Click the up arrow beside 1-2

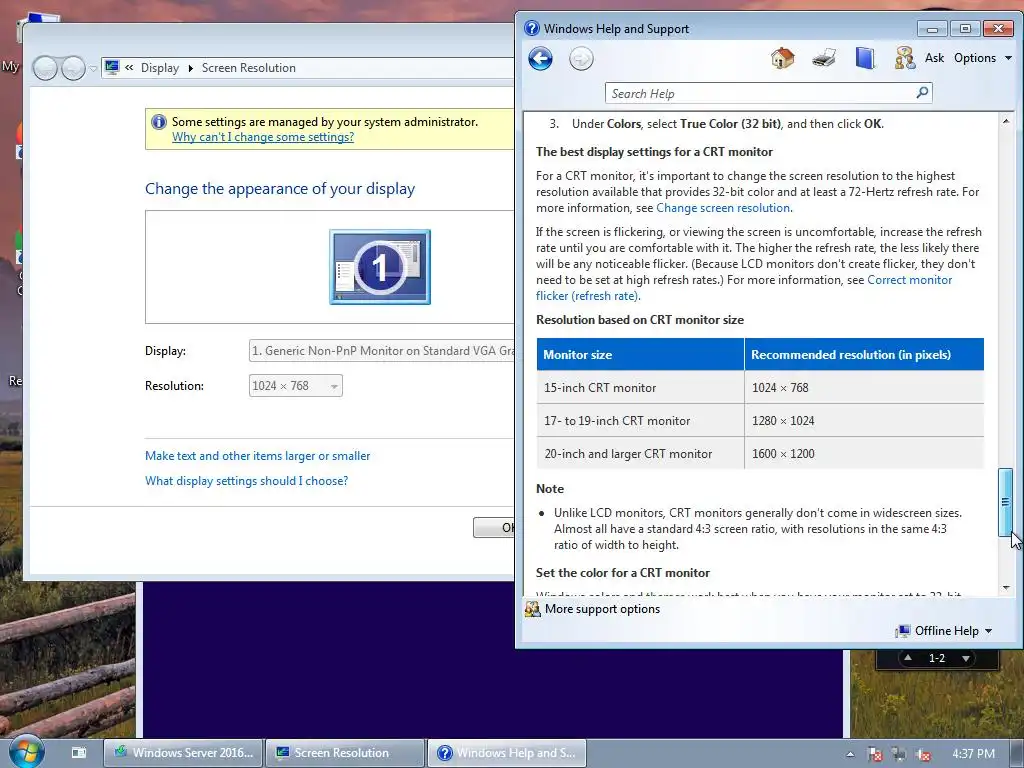(908, 658)
